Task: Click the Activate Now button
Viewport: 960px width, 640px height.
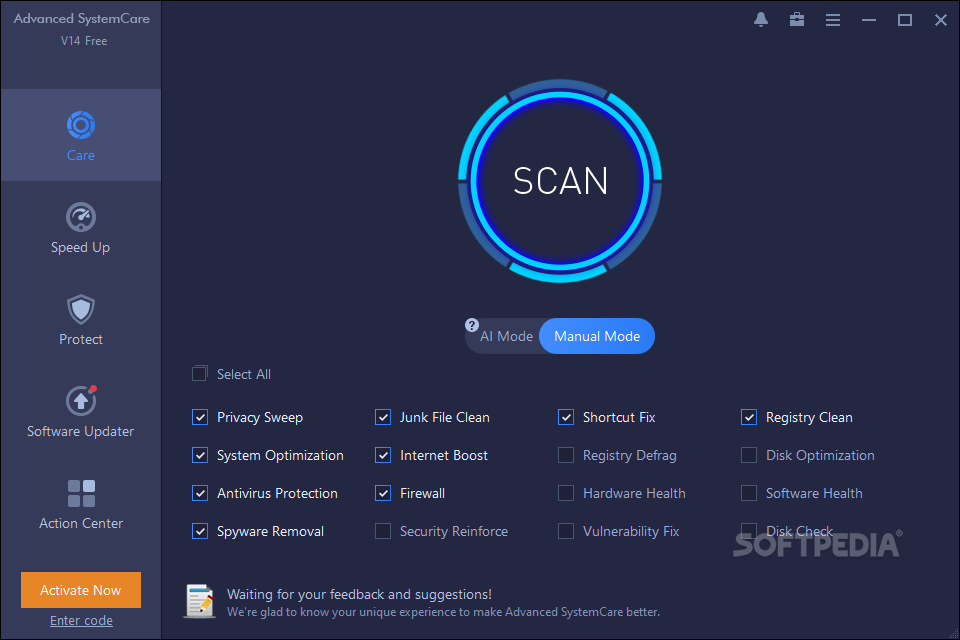Action: [x=81, y=590]
